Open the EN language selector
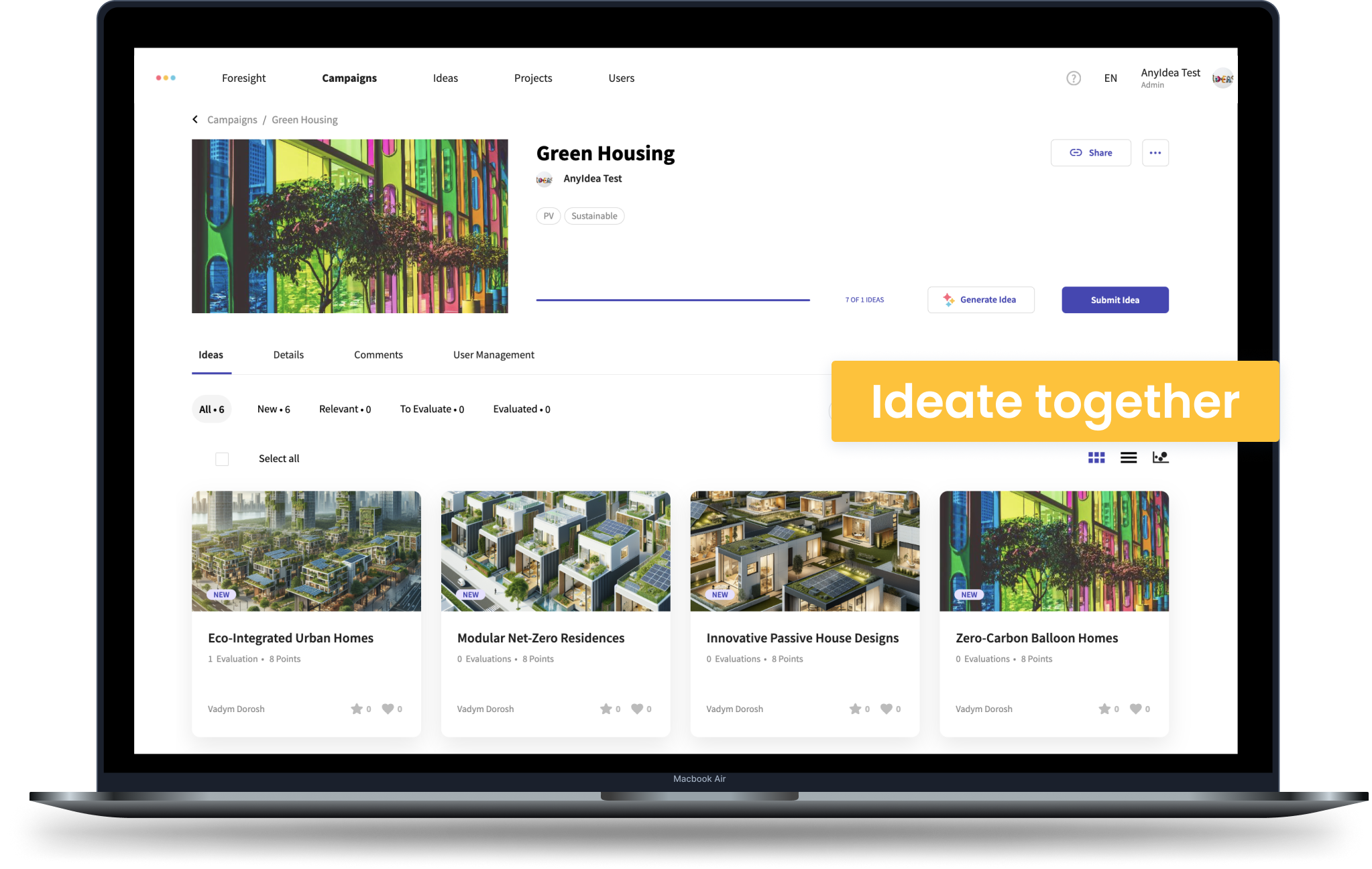The image size is (1372, 869). coord(1110,78)
